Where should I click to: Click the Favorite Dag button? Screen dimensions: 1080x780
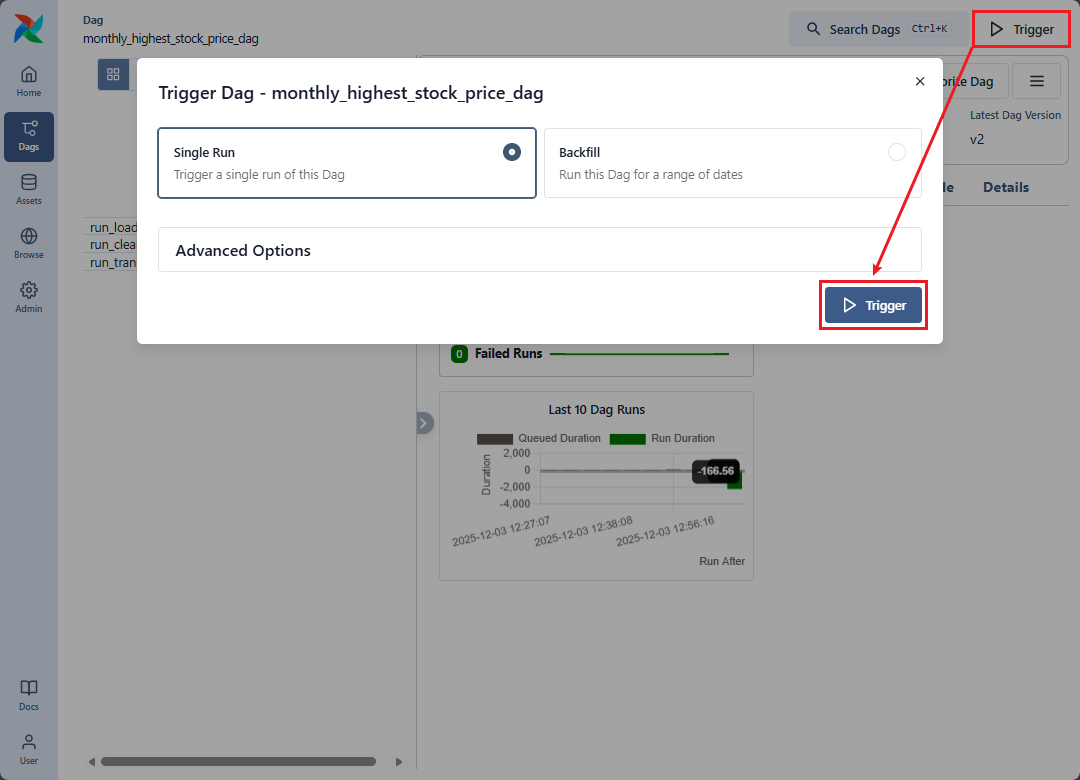coord(975,81)
